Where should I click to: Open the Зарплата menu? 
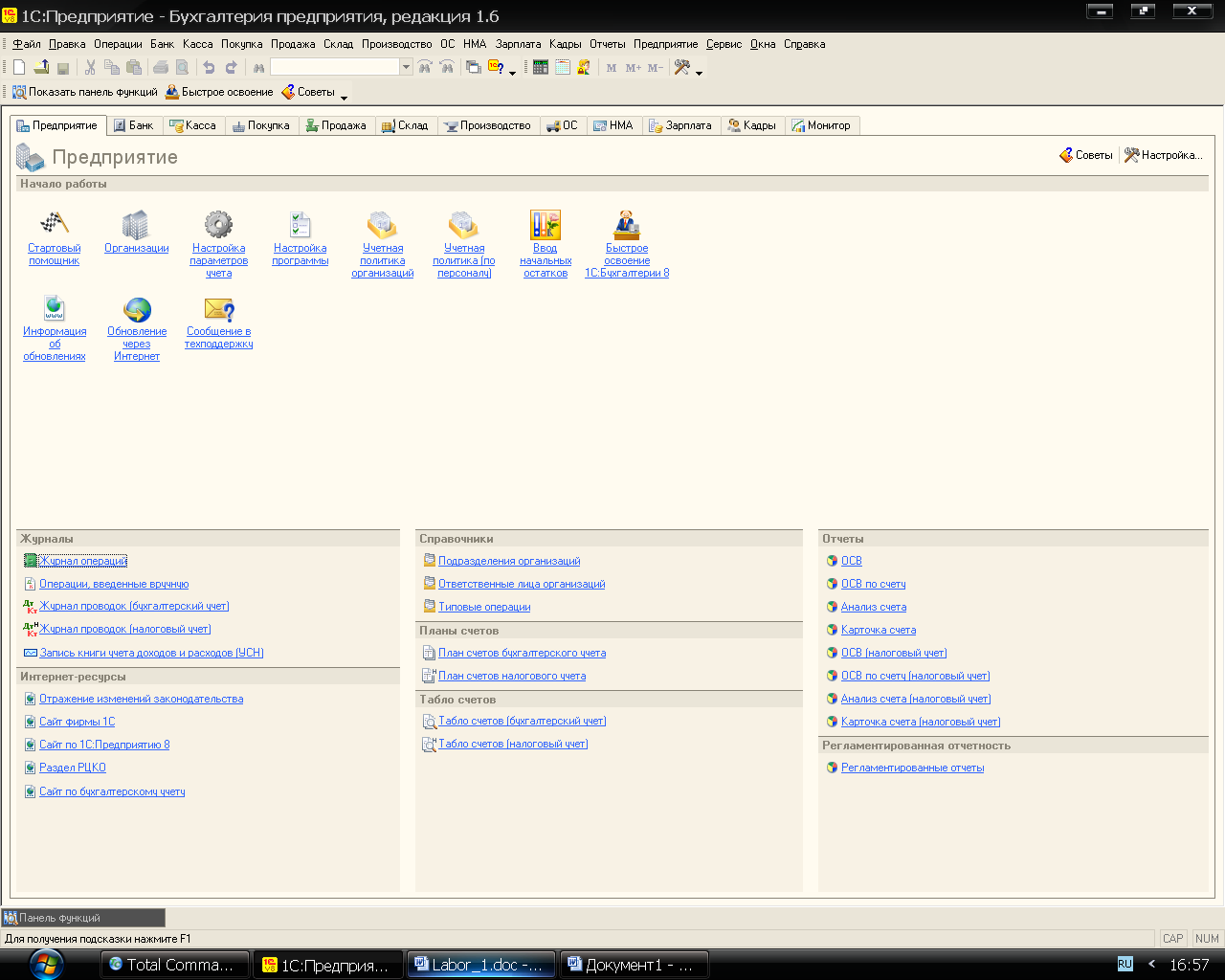pyautogui.click(x=518, y=44)
